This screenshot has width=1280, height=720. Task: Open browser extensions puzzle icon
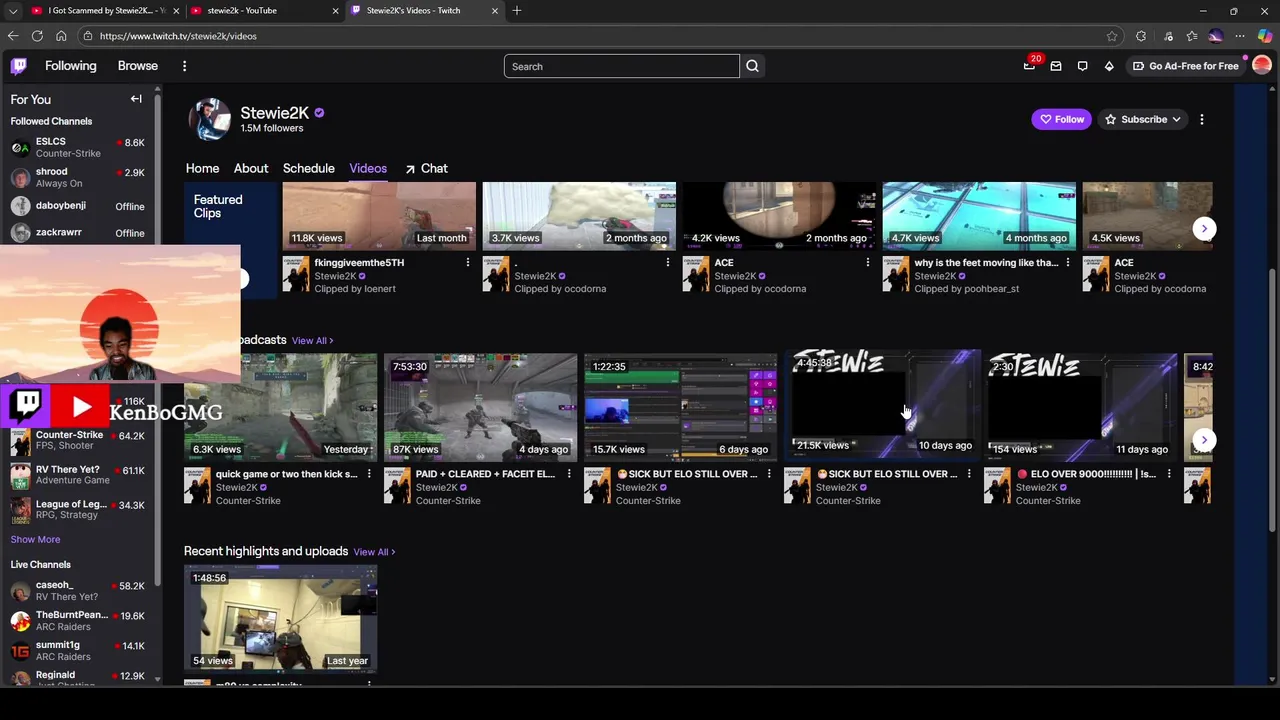[1141, 36]
